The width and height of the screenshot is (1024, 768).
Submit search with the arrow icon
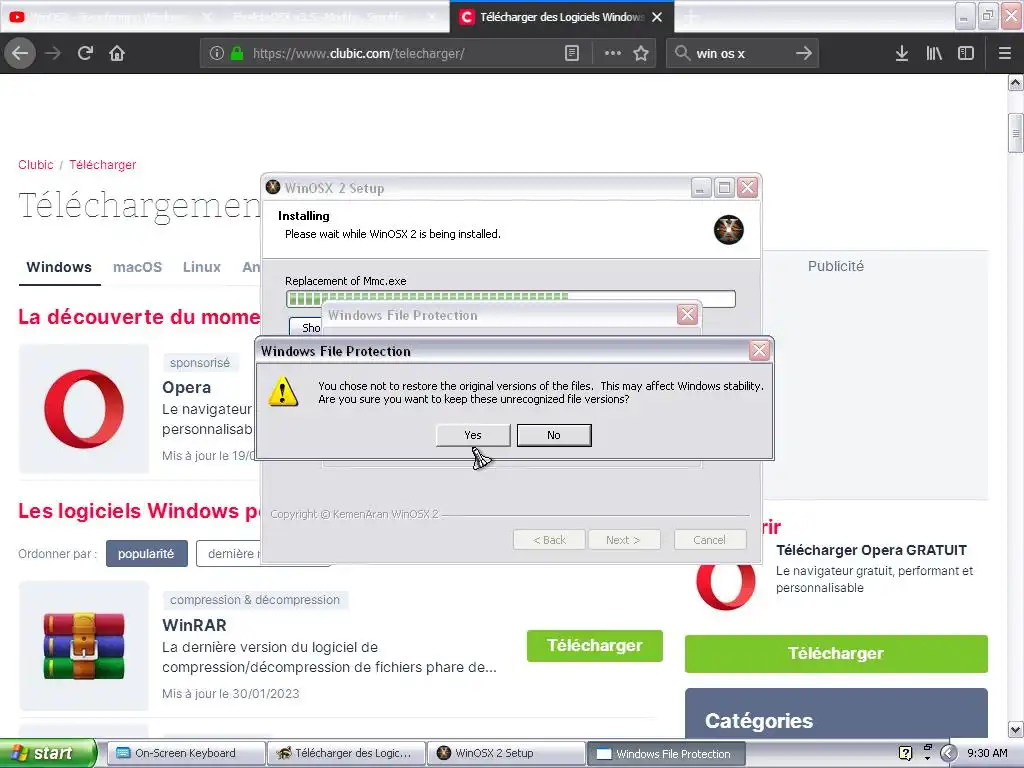804,53
